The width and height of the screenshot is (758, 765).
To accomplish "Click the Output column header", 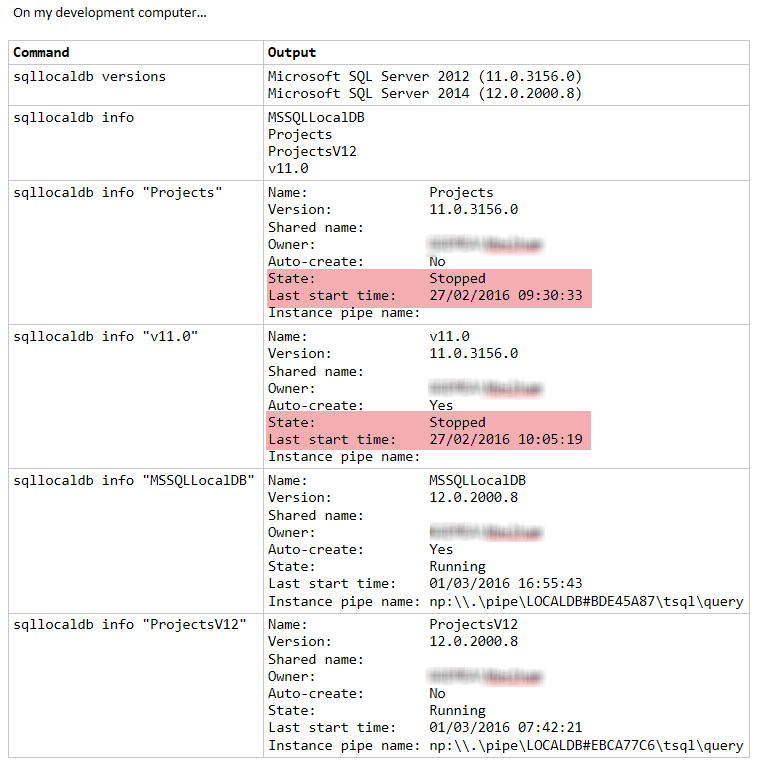I will point(292,52).
